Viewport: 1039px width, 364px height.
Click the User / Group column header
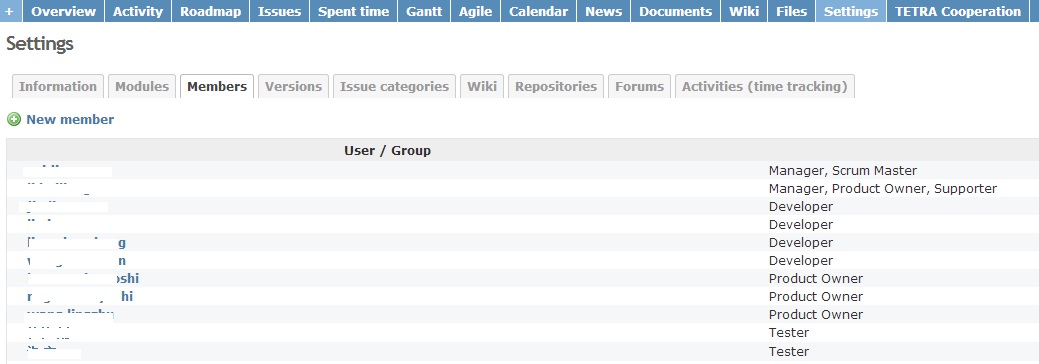click(387, 151)
